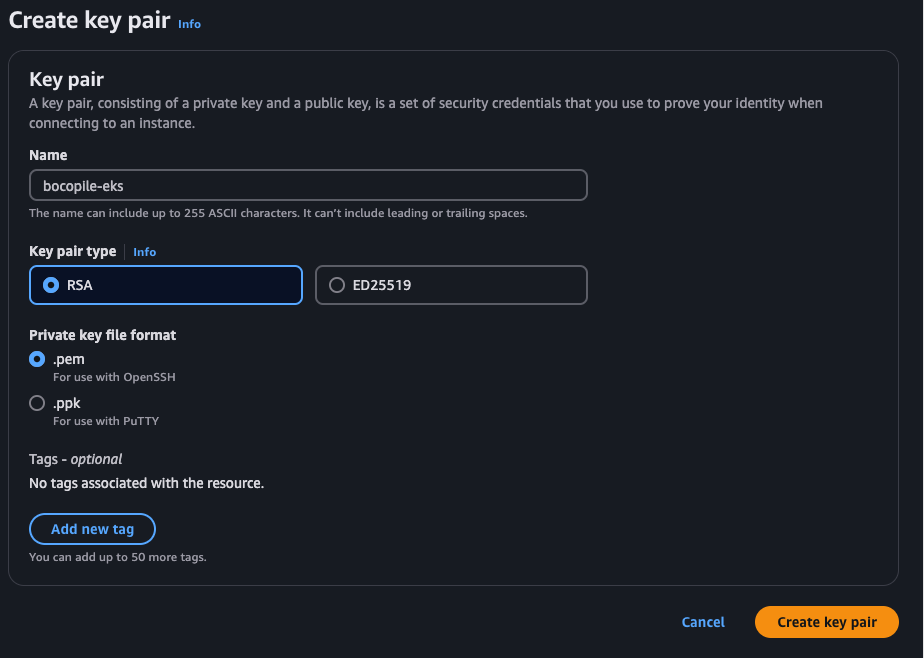The height and width of the screenshot is (658, 924).
Task: Select the ED25519 radio button circle
Action: 337,285
